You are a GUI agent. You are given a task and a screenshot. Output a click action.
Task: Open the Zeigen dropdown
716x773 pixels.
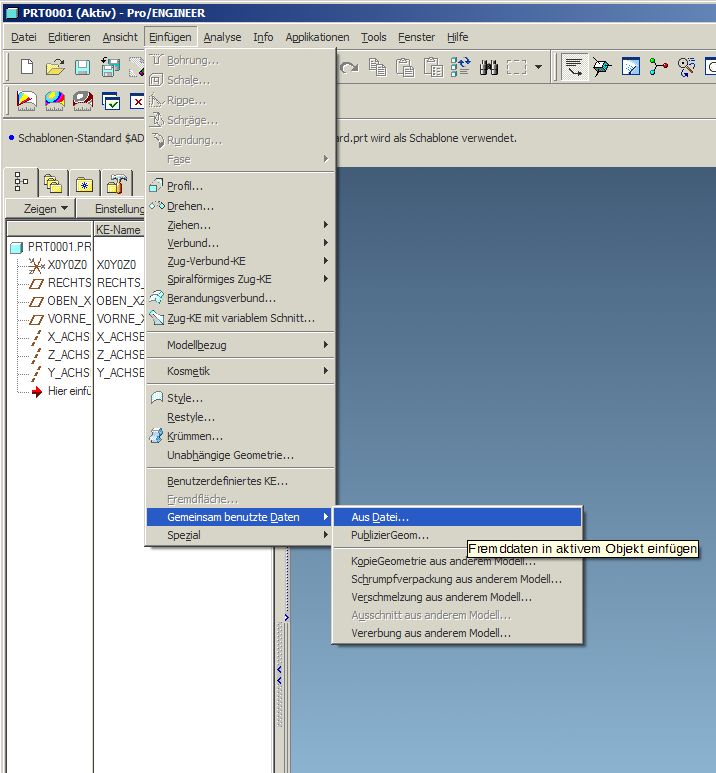pyautogui.click(x=40, y=209)
